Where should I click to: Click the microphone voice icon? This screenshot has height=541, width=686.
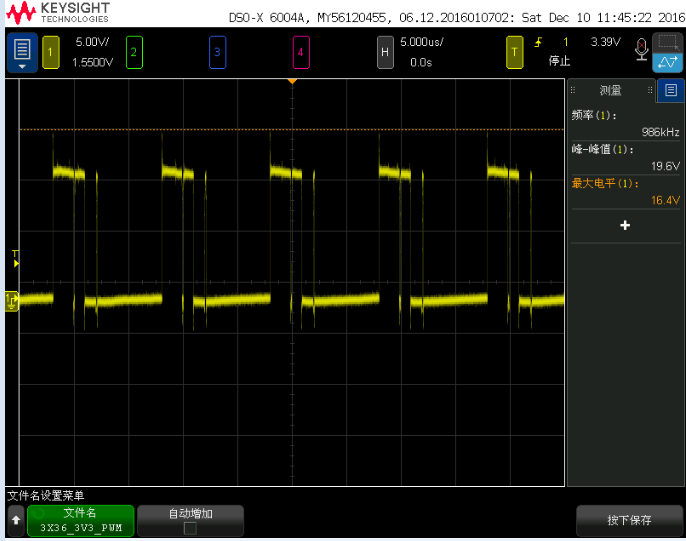[x=641, y=49]
